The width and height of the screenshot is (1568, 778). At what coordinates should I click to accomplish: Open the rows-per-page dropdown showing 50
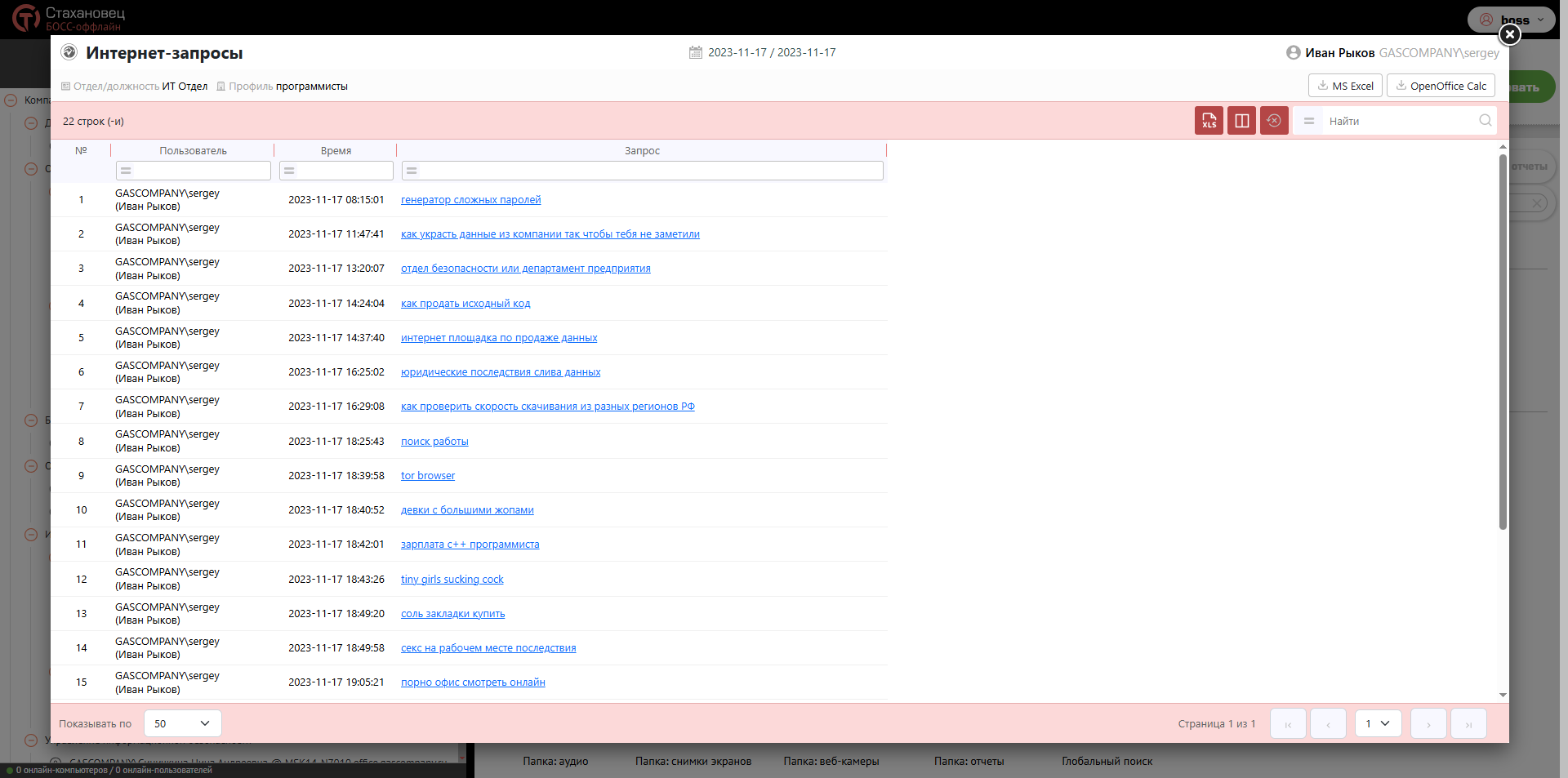tap(182, 723)
